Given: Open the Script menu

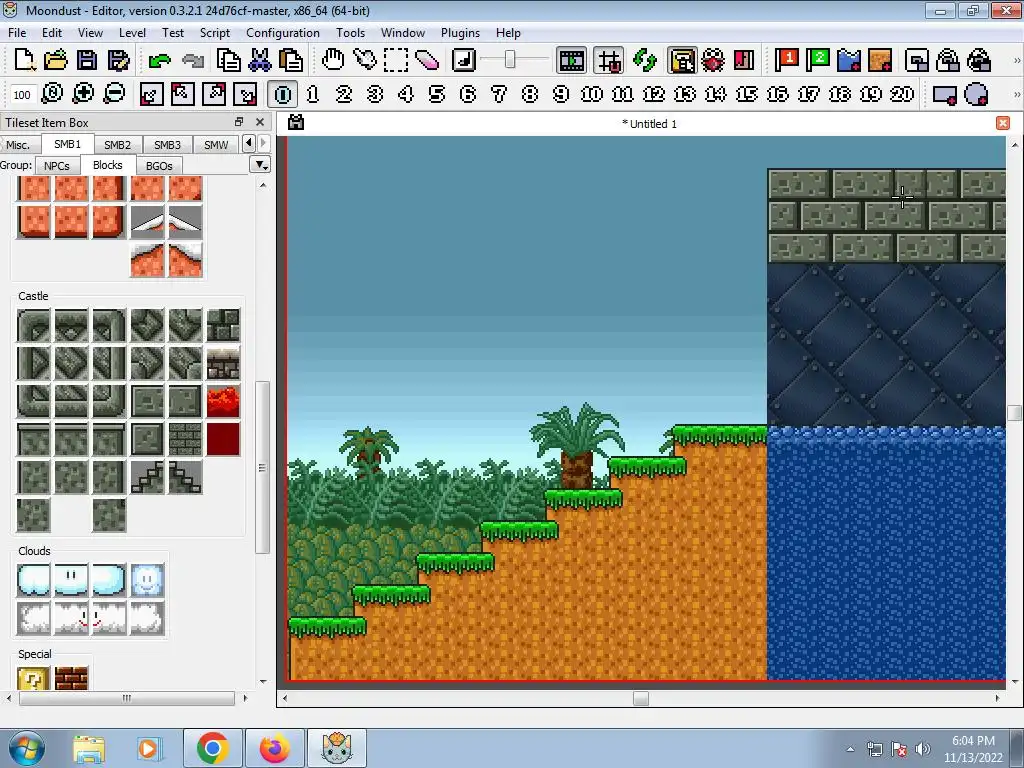Looking at the screenshot, I should coord(214,33).
